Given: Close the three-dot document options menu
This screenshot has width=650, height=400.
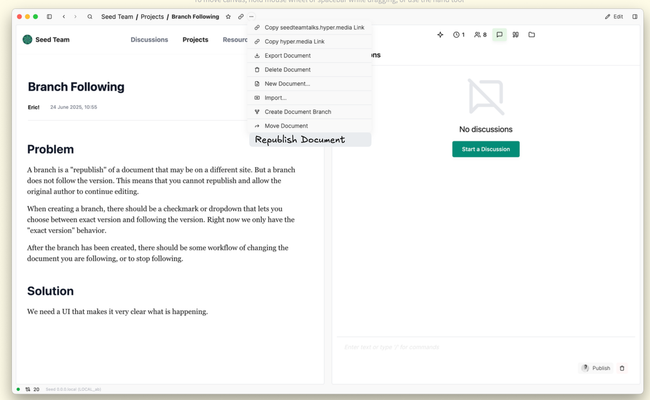Looking at the screenshot, I should (252, 17).
